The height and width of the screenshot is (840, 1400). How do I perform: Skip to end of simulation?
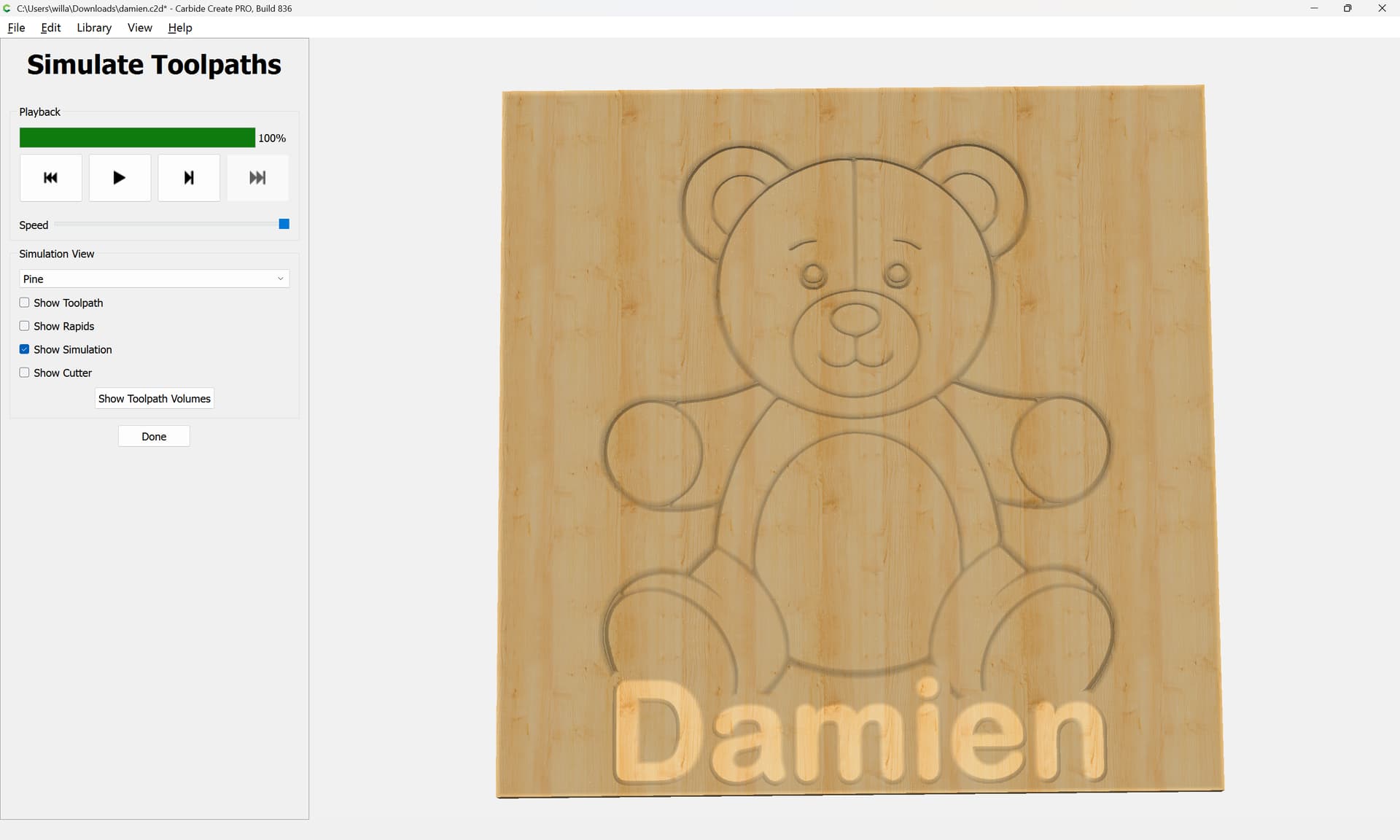pos(257,178)
